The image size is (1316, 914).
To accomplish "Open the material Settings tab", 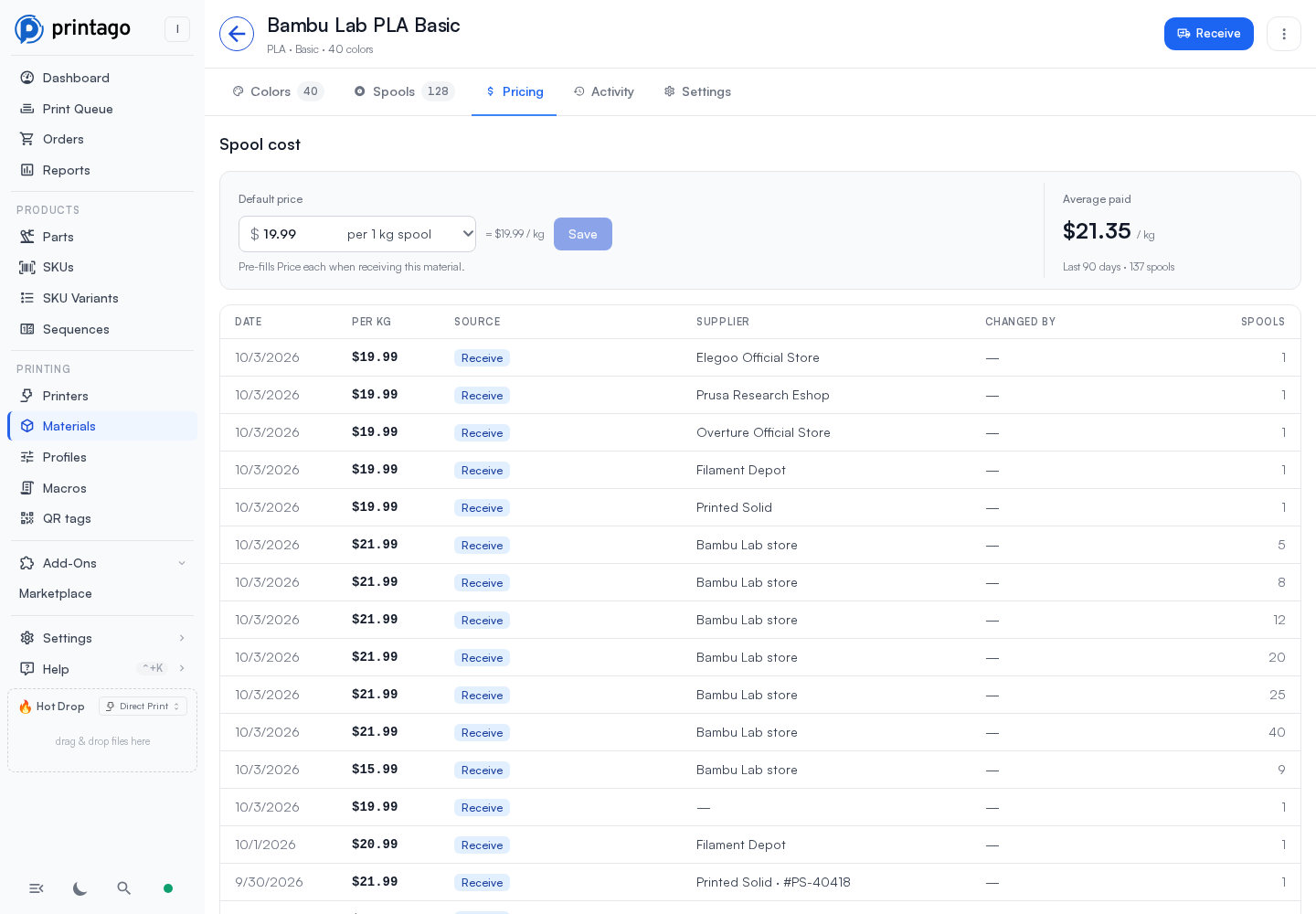I will click(x=697, y=91).
